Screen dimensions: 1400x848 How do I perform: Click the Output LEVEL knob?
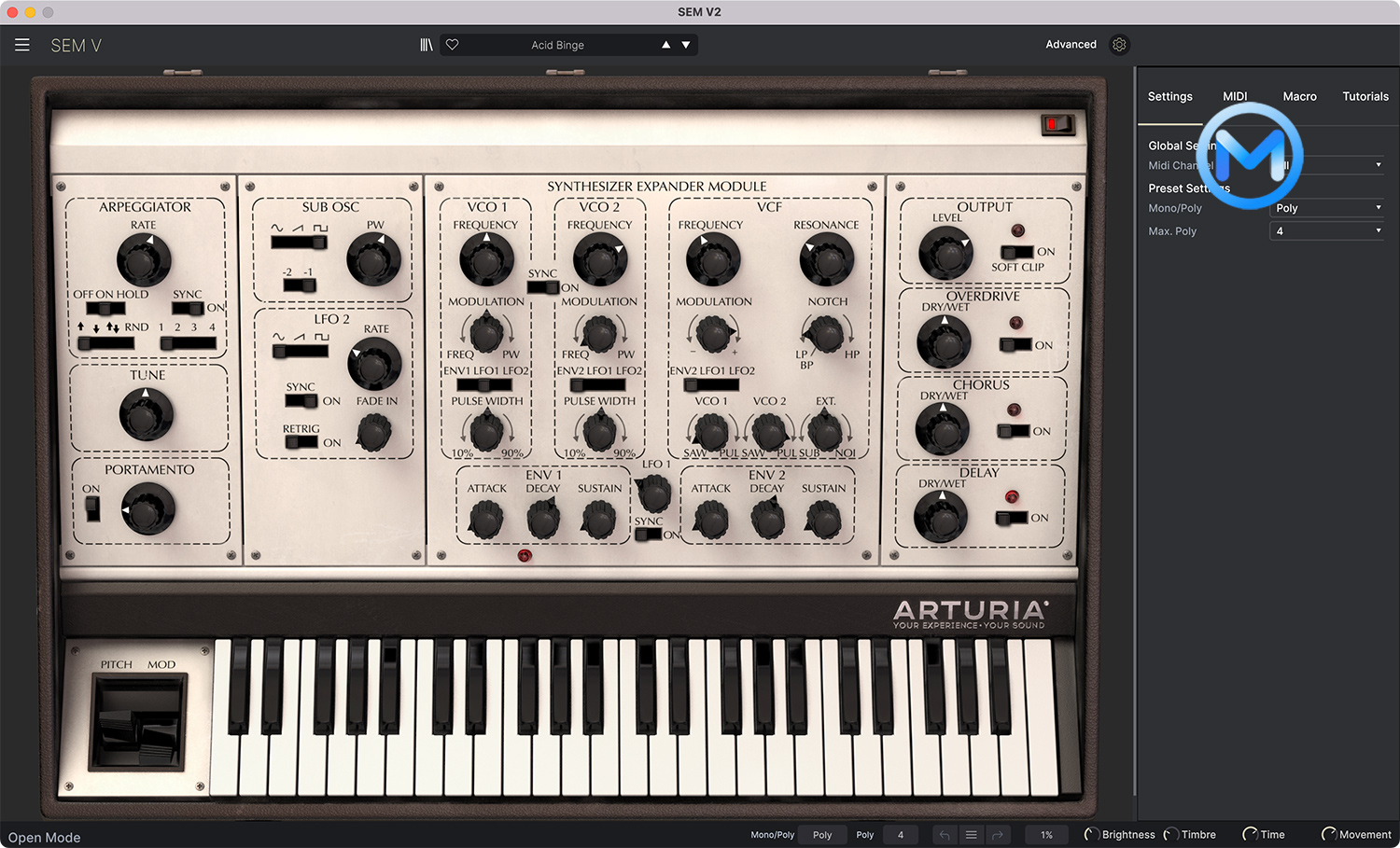point(945,253)
